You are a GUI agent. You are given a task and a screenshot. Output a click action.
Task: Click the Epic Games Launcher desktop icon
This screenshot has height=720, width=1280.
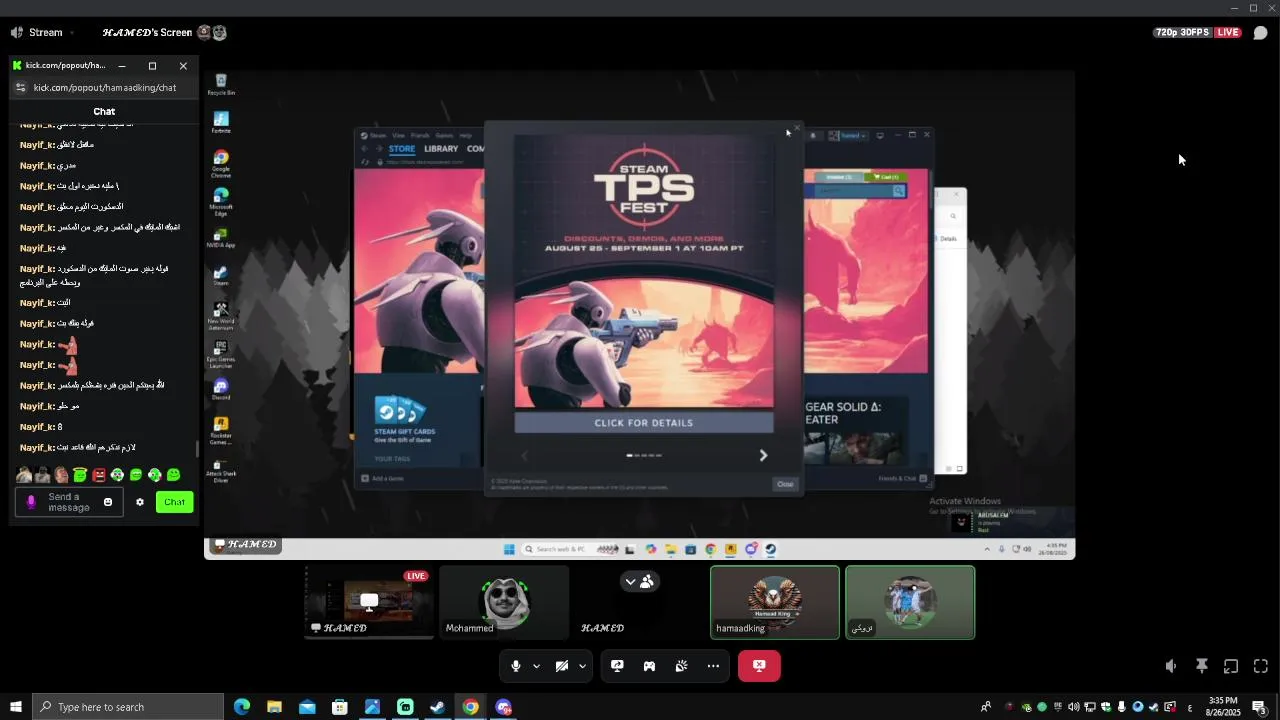coord(221,354)
